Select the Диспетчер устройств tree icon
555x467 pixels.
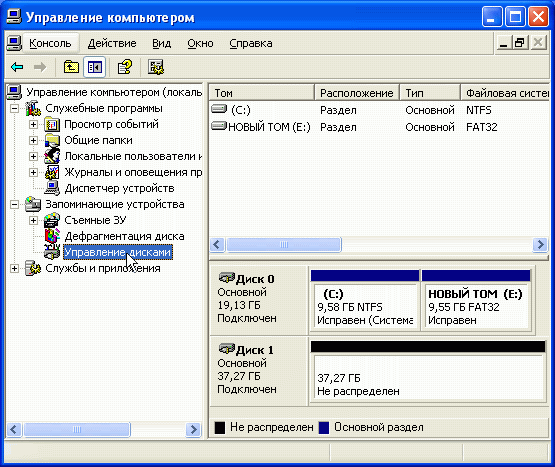click(x=52, y=188)
